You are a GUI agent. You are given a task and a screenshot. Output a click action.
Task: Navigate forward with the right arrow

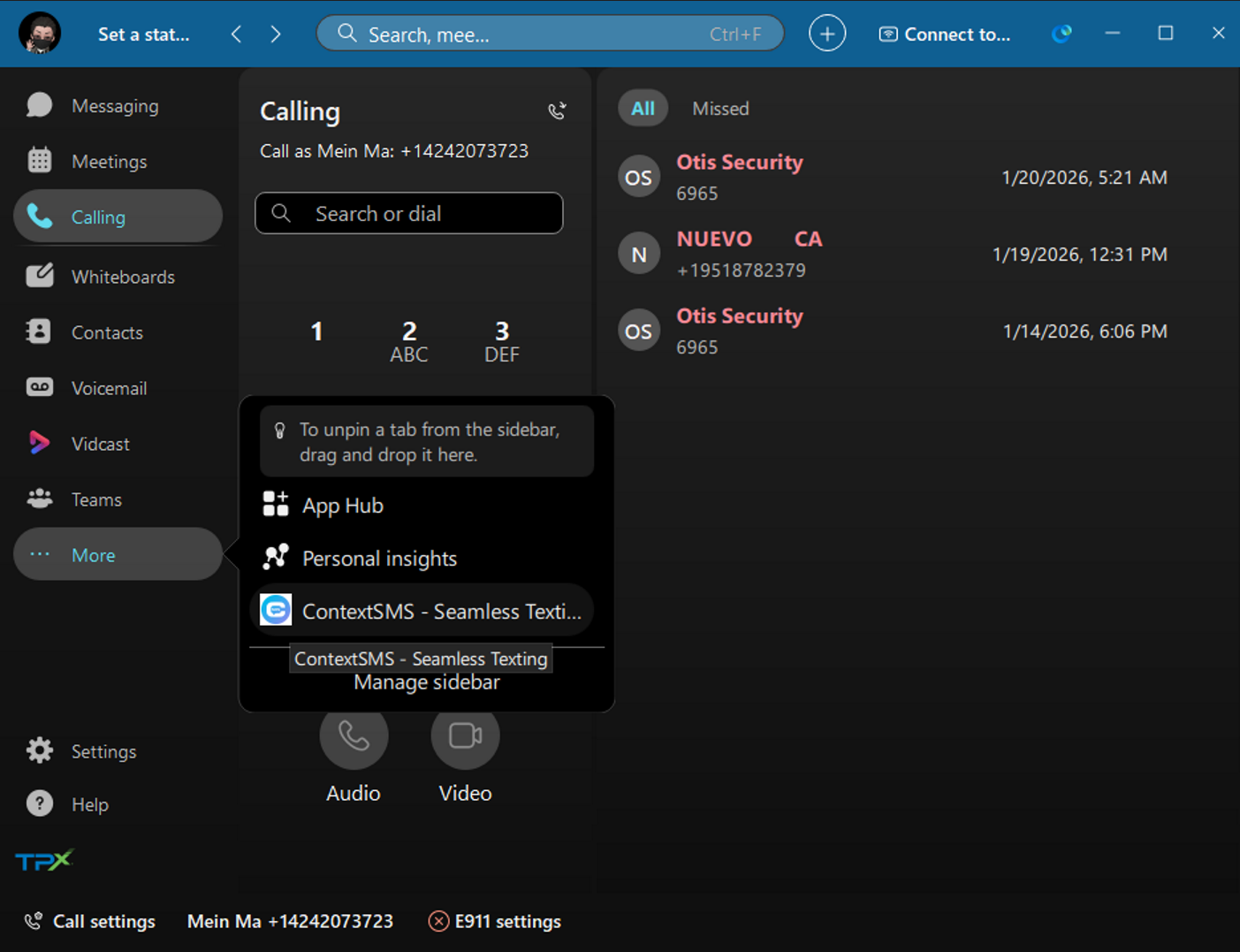[x=276, y=34]
